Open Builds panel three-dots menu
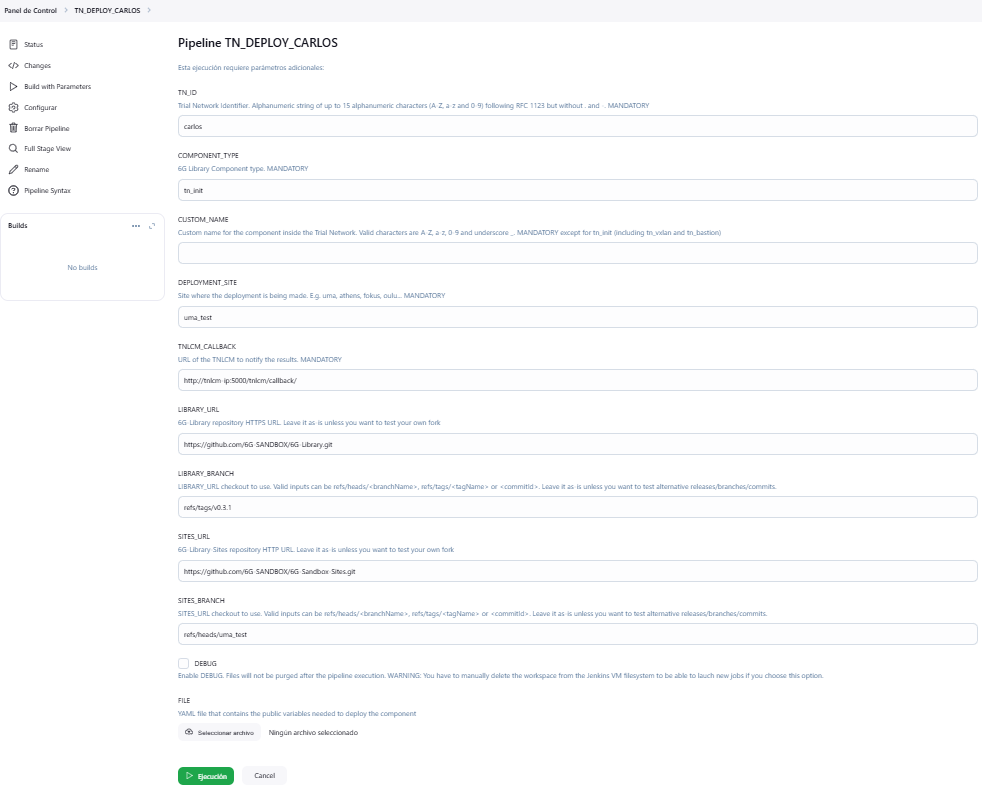Viewport: 982px width, 793px height. 136,226
